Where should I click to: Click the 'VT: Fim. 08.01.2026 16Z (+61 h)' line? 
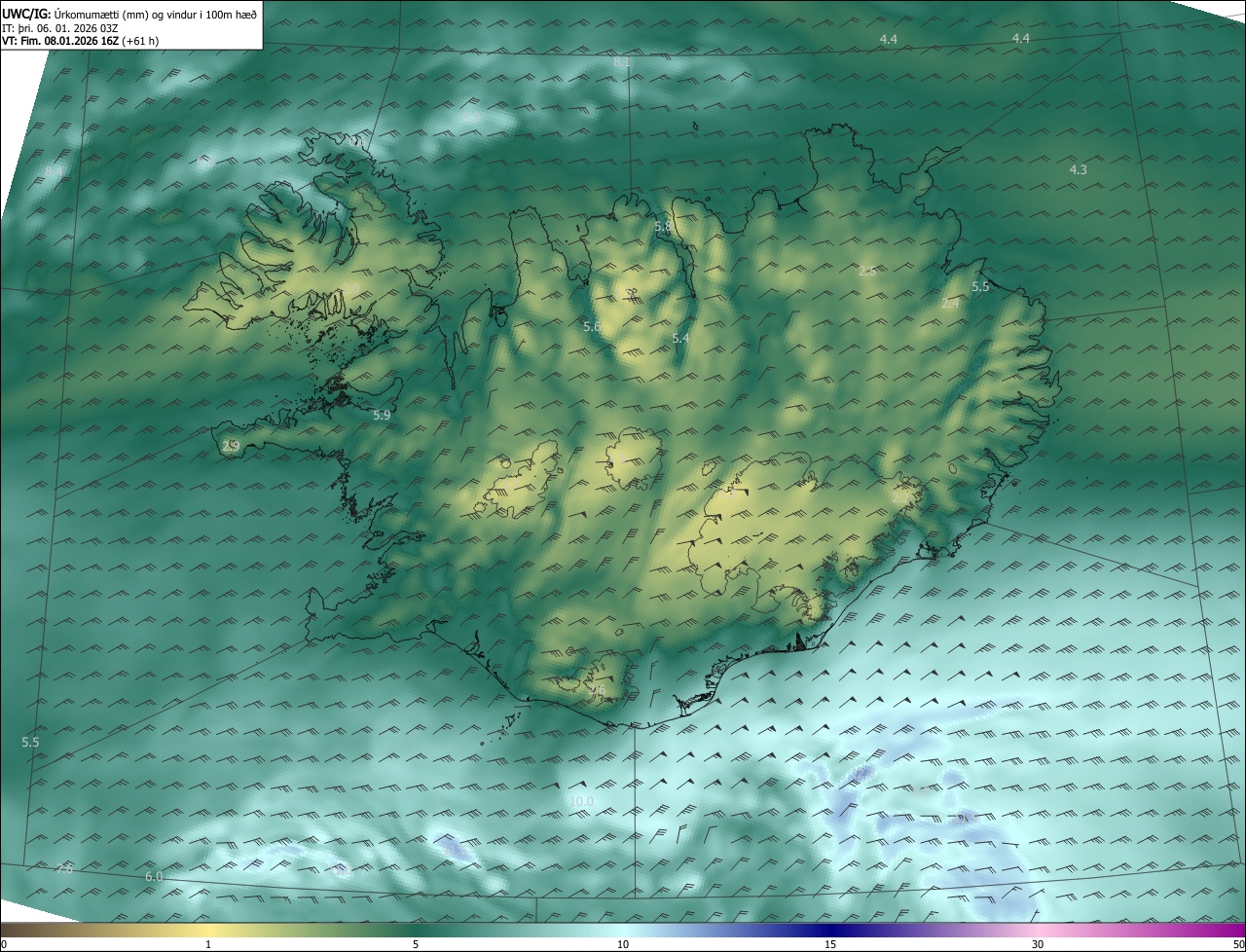point(81,41)
